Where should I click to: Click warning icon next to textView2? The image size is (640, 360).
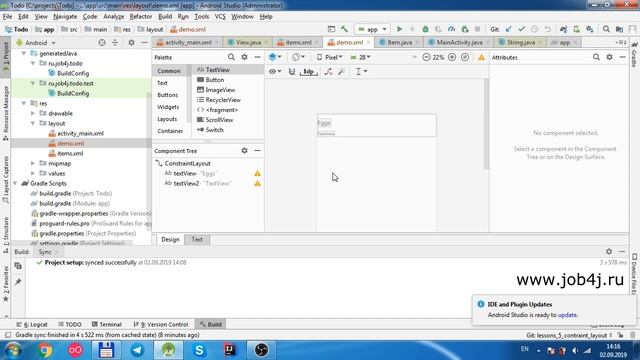257,183
